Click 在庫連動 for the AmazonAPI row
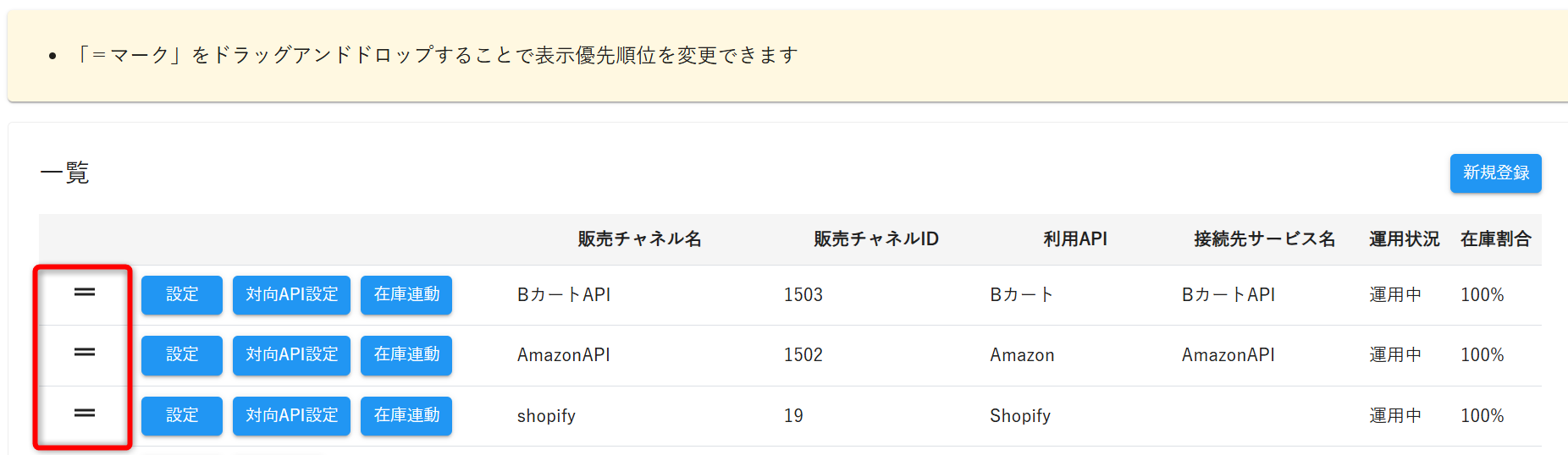This screenshot has height=455, width=1568. pyautogui.click(x=406, y=355)
